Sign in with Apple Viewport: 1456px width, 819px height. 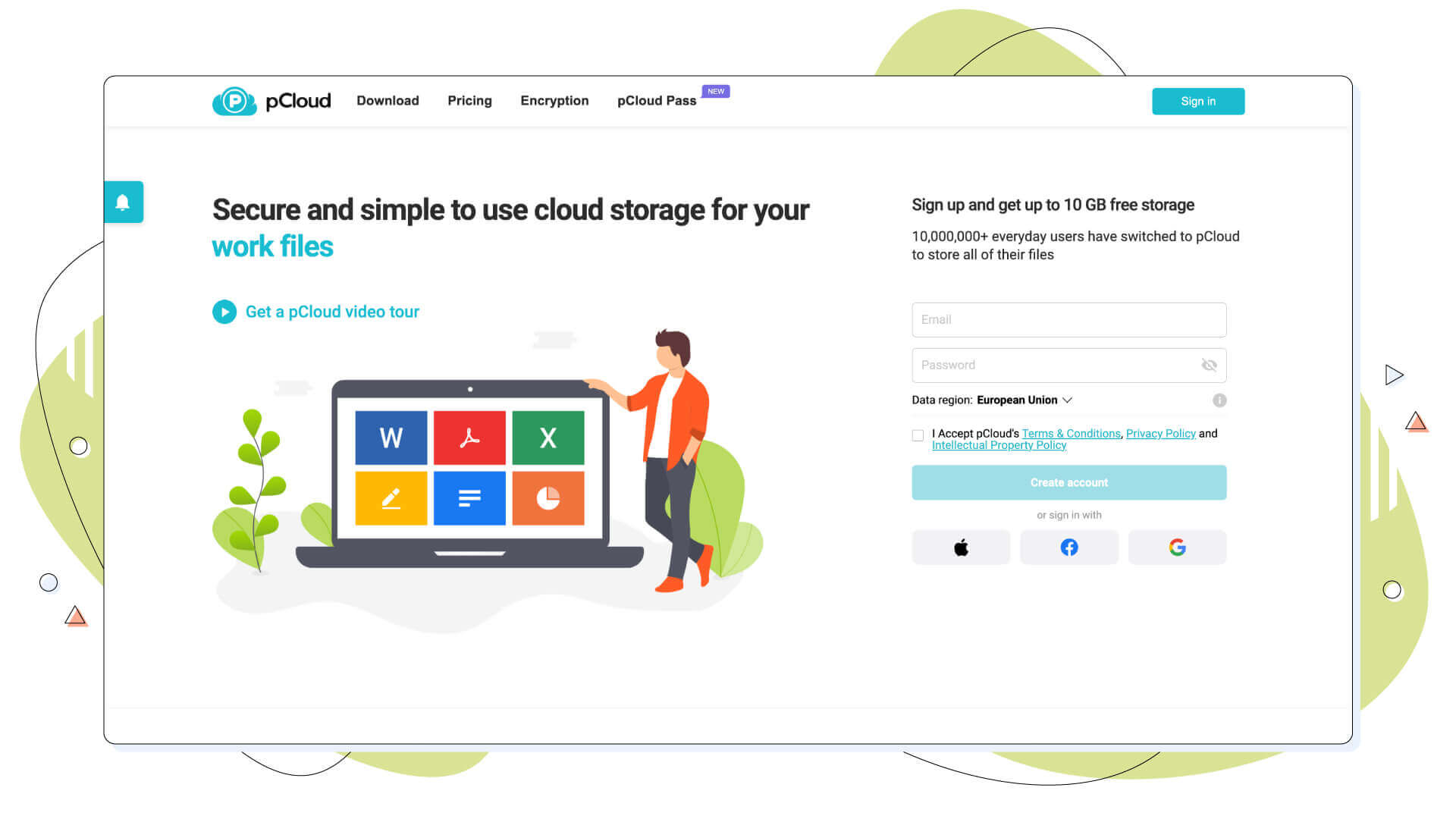[x=961, y=548]
